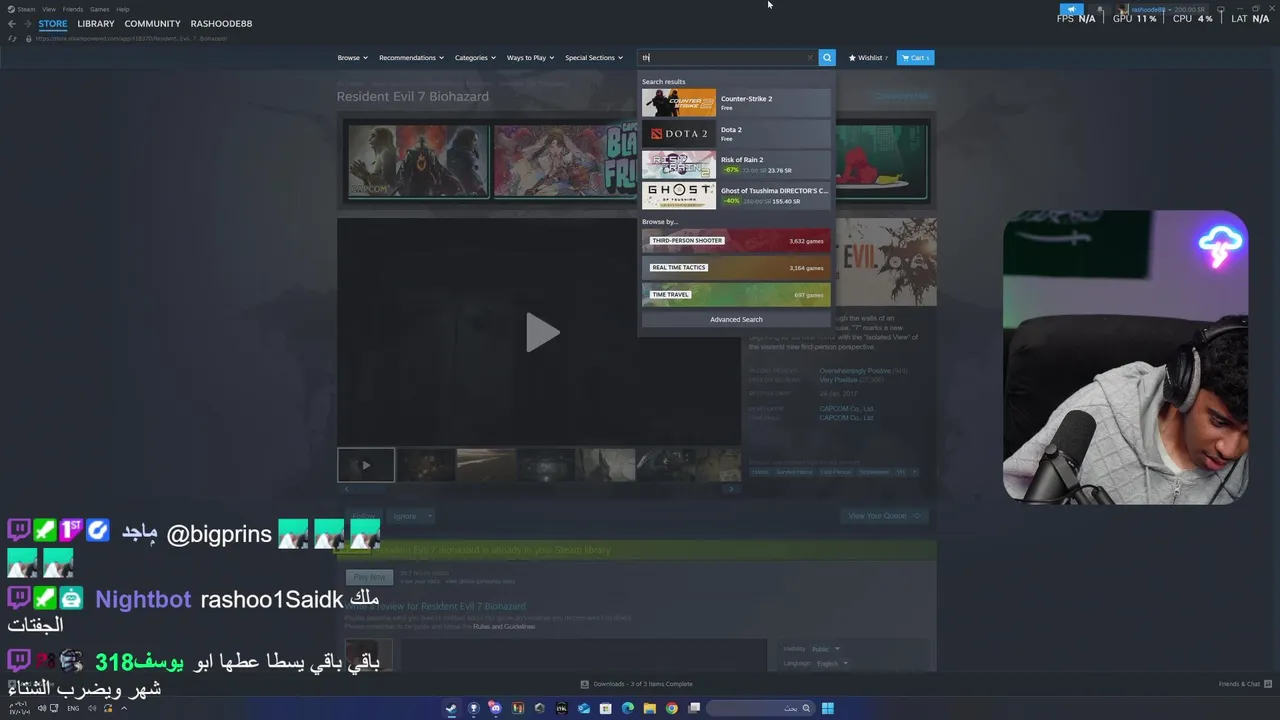1280x720 pixels.
Task: Select Dota 2 search result
Action: point(736,134)
